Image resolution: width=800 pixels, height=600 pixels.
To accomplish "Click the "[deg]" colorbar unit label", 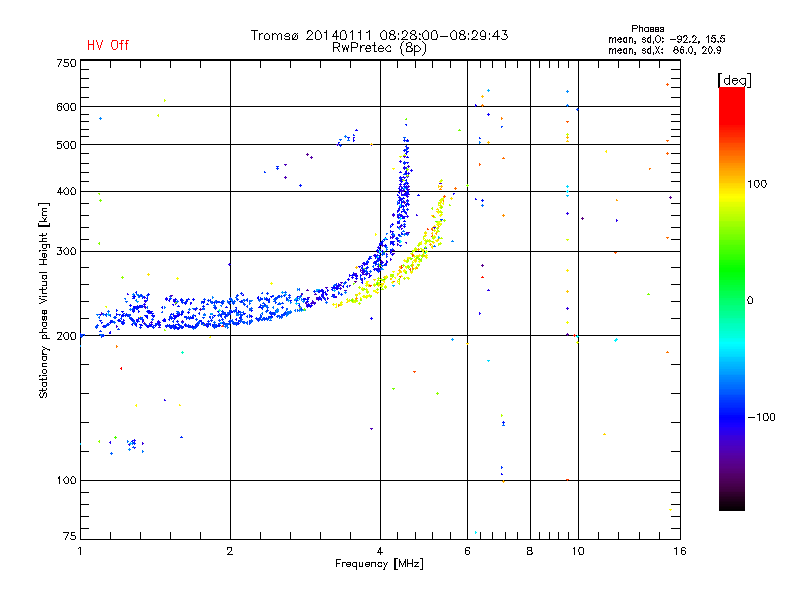I will point(734,80).
